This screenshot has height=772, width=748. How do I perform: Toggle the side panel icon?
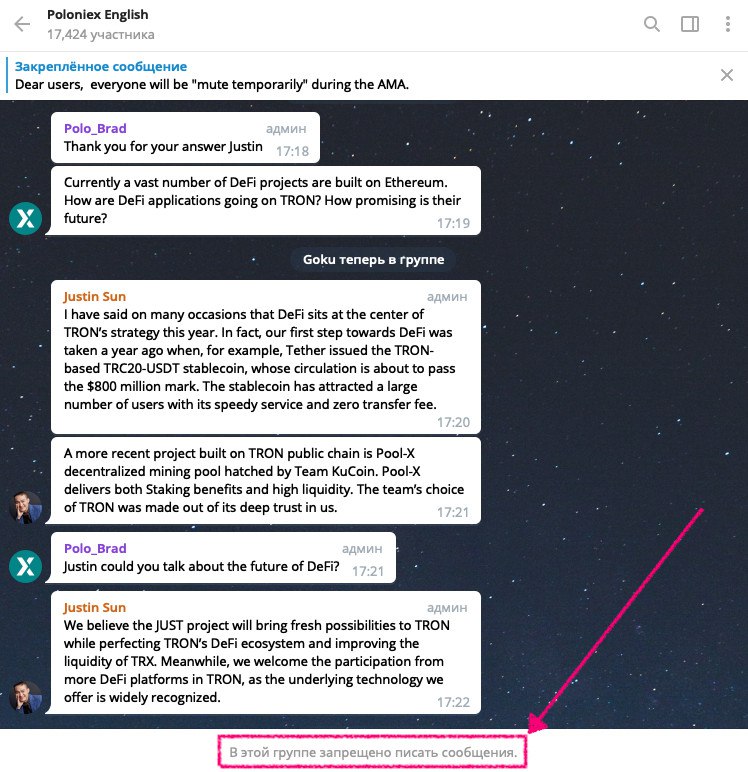coord(689,24)
